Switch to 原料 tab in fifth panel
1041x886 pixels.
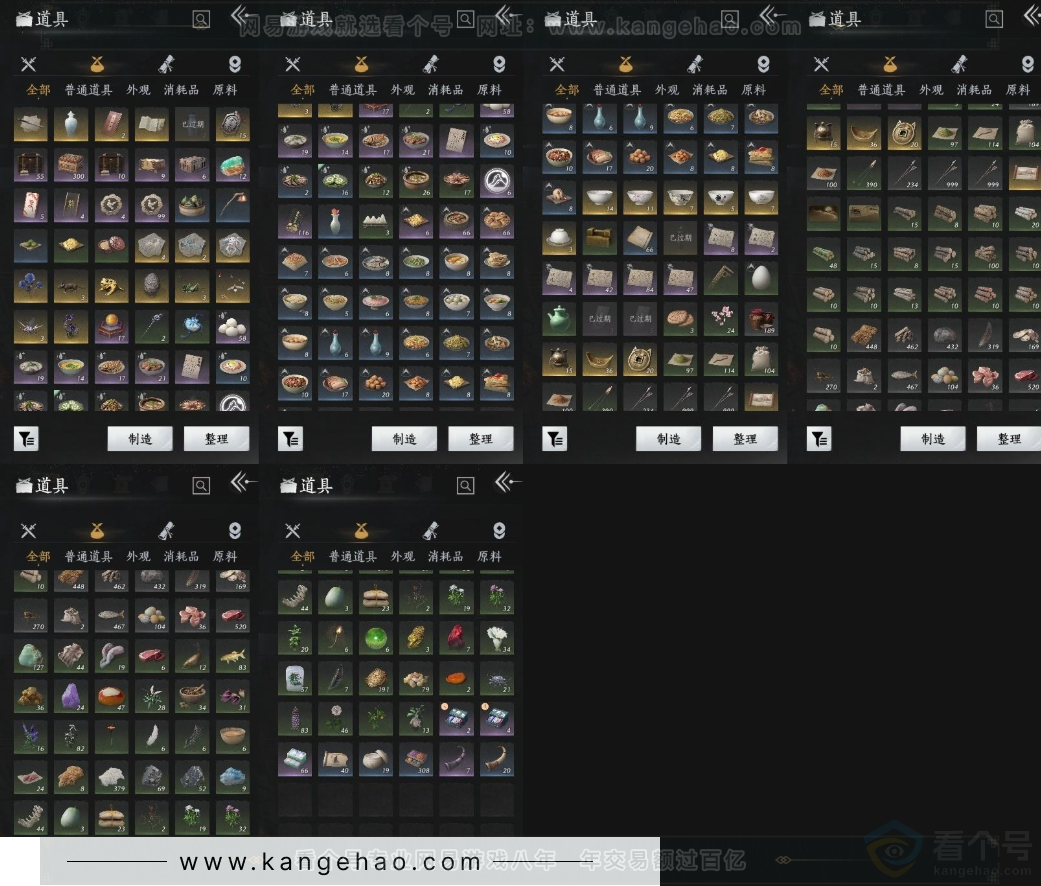click(225, 556)
